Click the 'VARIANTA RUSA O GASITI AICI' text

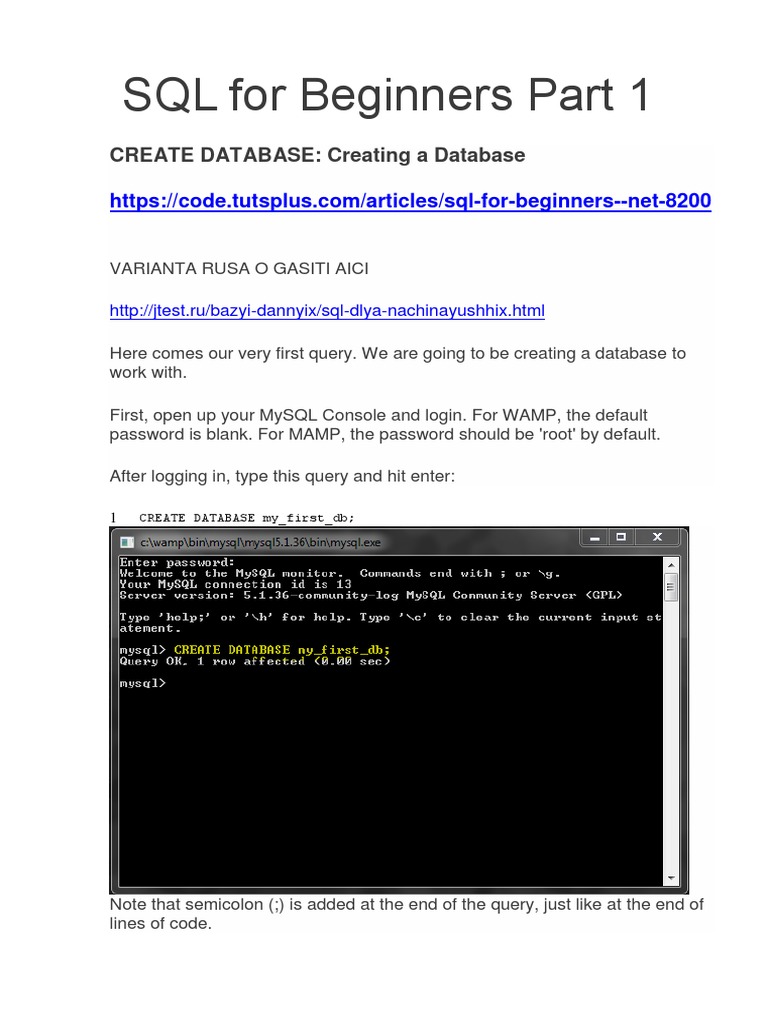239,268
